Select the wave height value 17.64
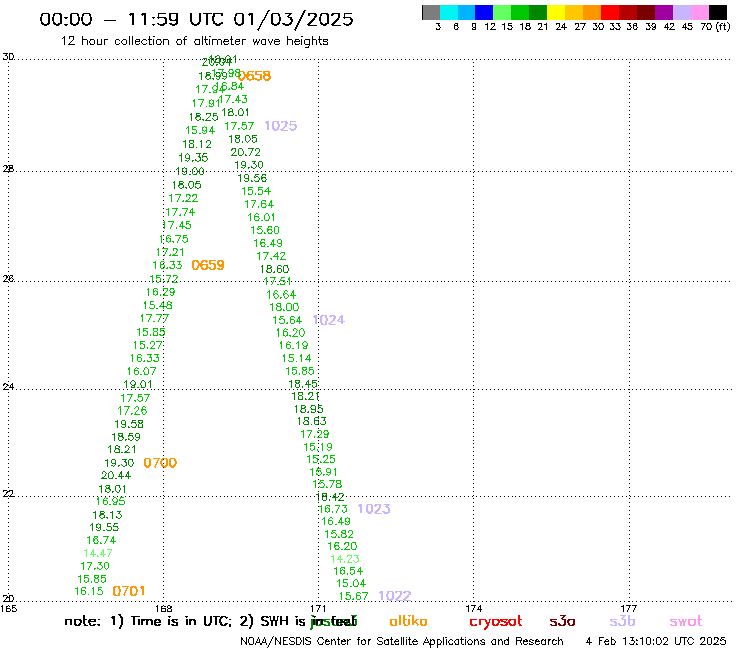The height and width of the screenshot is (650, 740). tap(259, 204)
